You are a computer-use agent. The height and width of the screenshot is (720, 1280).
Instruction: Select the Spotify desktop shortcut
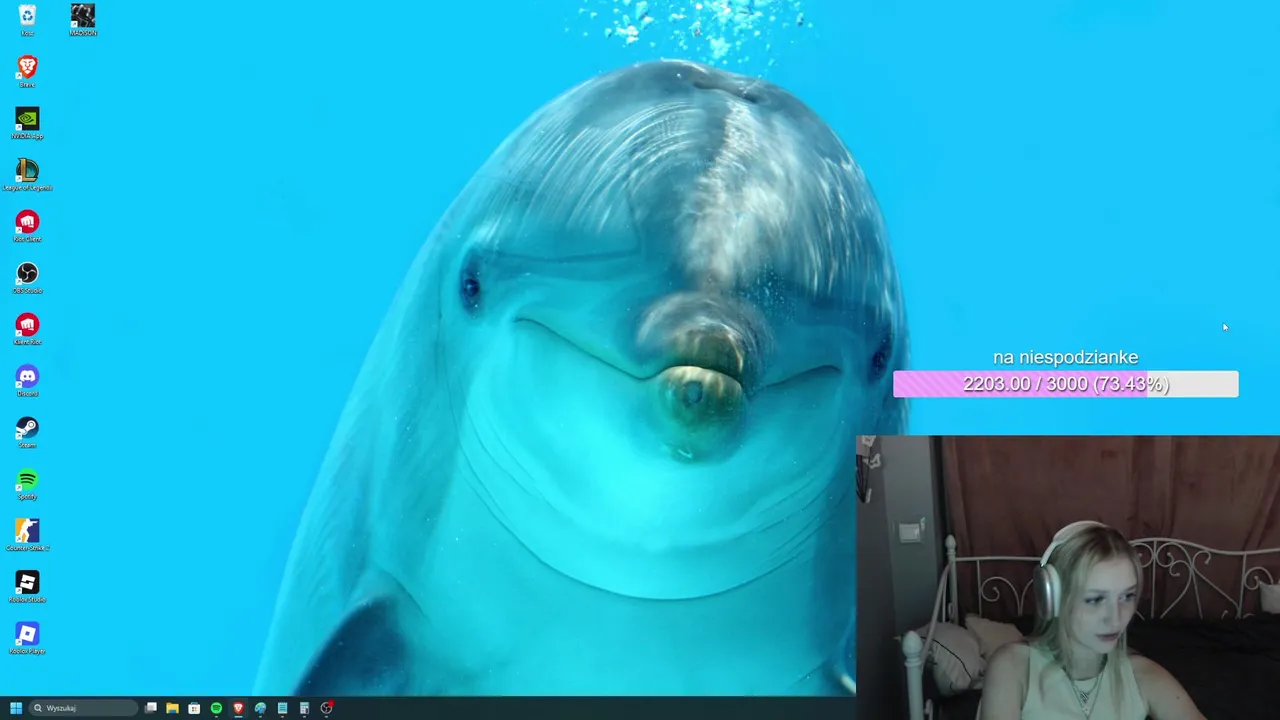coord(27,484)
